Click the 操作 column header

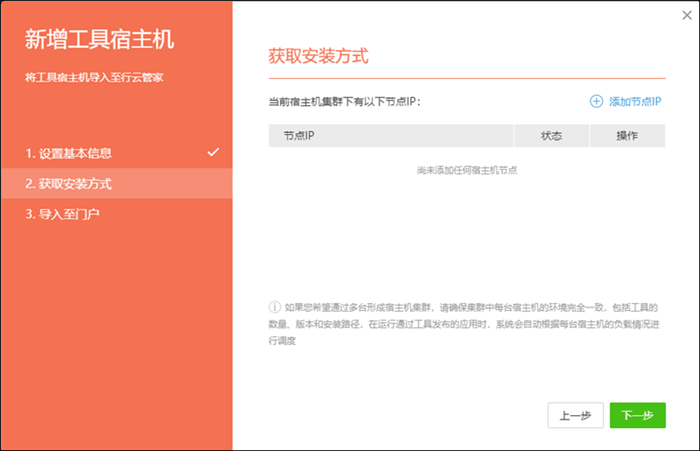627,135
